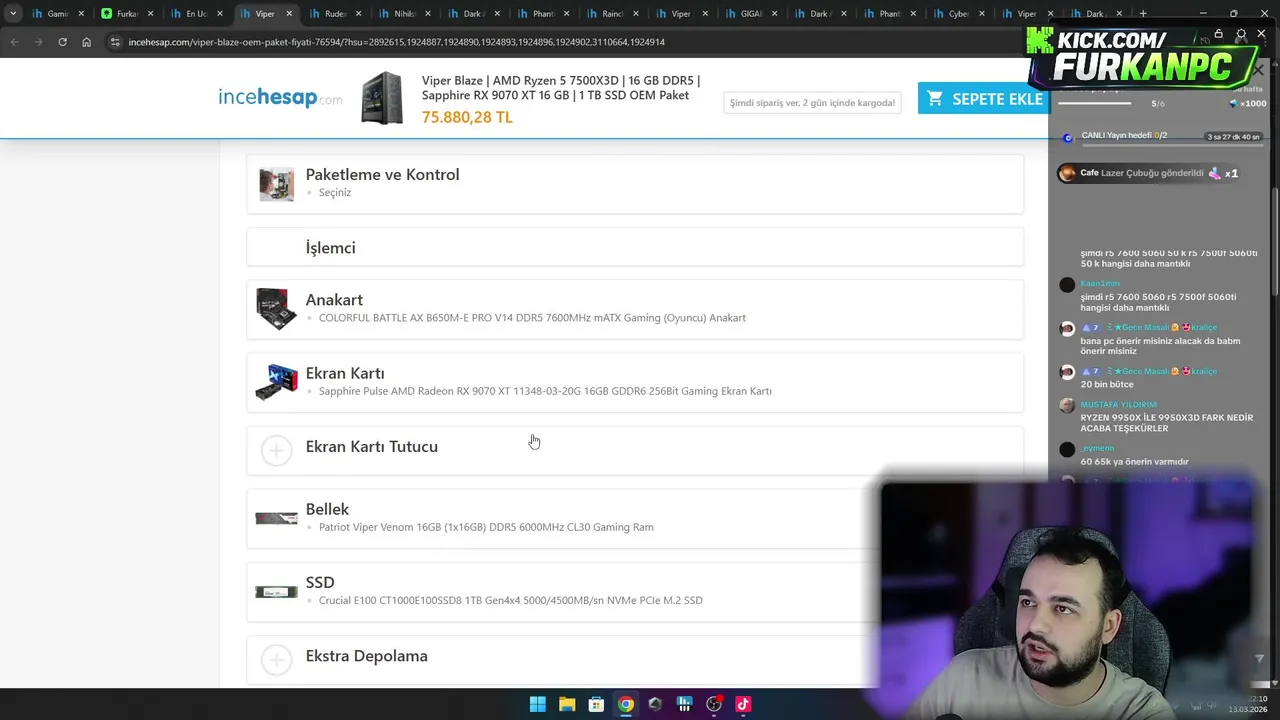Screen dimensions: 1280x720
Task: Open the Anakart motherboard product image
Action: (277, 309)
